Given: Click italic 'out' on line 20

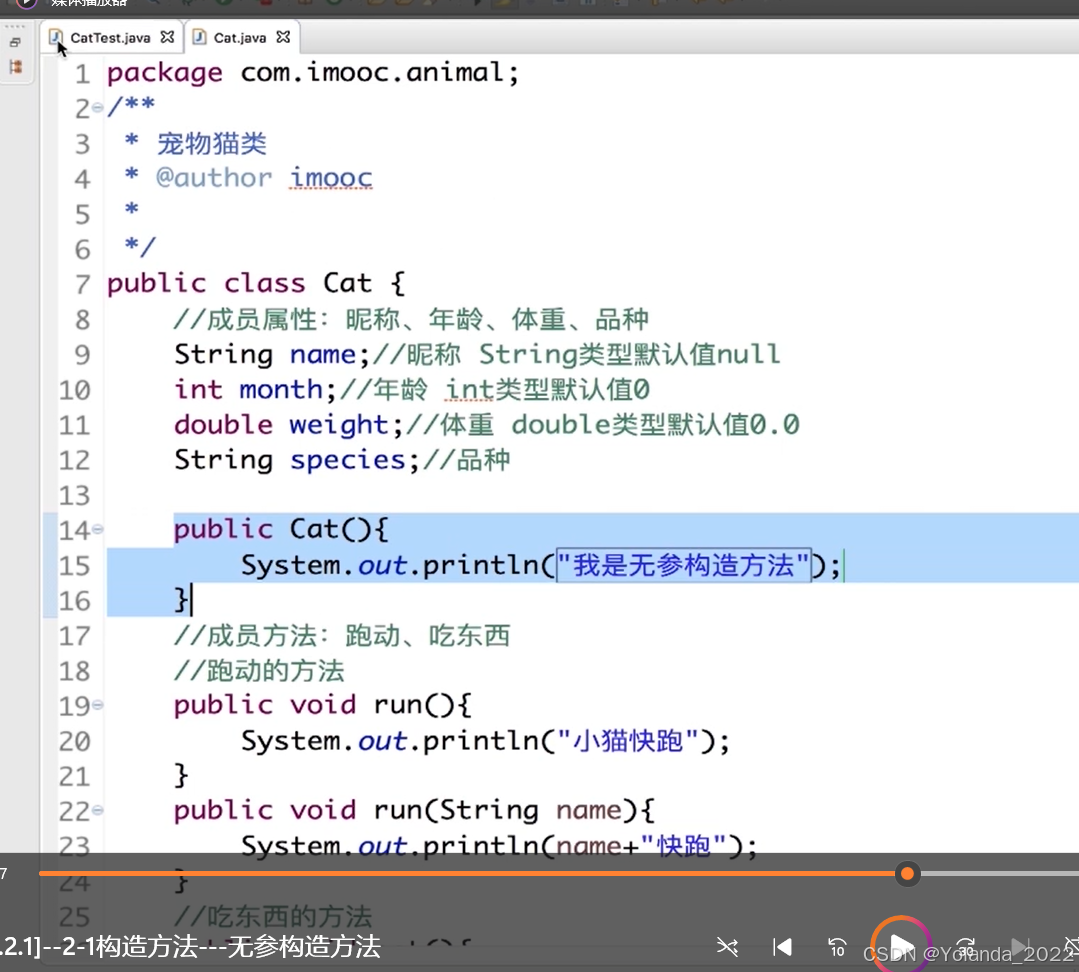Looking at the screenshot, I should point(383,741).
